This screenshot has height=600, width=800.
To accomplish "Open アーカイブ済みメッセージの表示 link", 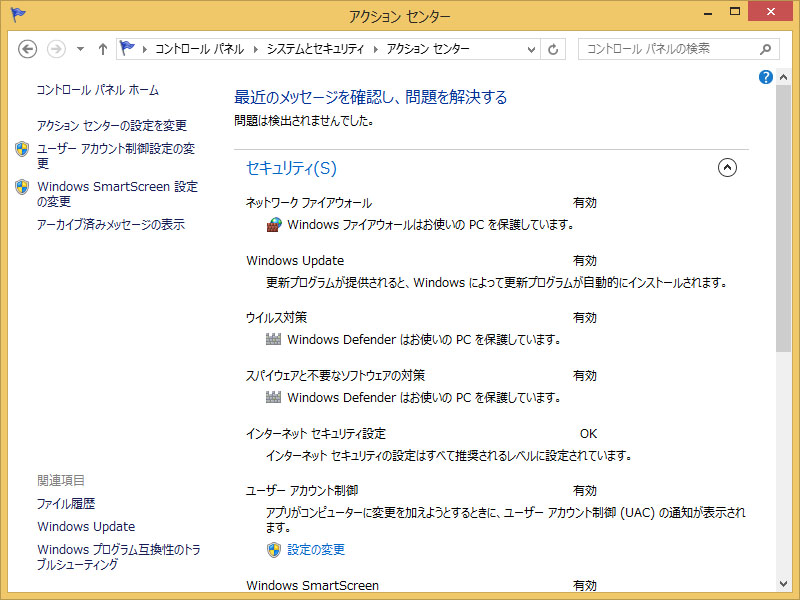I will pyautogui.click(x=111, y=224).
